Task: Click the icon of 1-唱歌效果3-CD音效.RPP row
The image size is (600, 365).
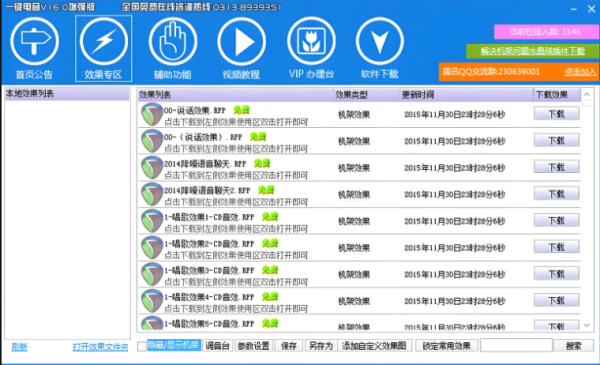Action: click(152, 274)
